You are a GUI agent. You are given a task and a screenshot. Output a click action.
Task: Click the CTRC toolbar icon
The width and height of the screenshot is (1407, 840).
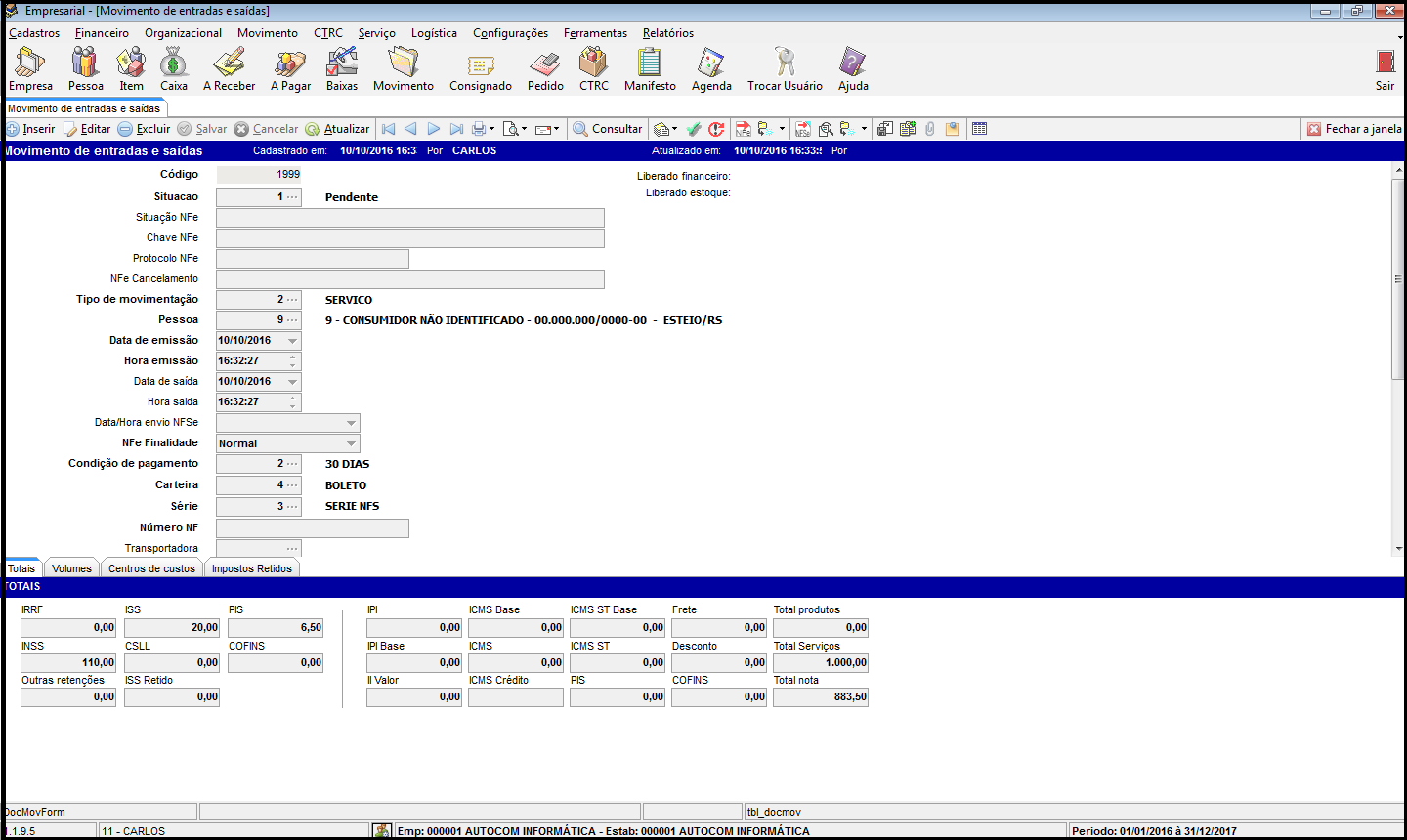(593, 68)
